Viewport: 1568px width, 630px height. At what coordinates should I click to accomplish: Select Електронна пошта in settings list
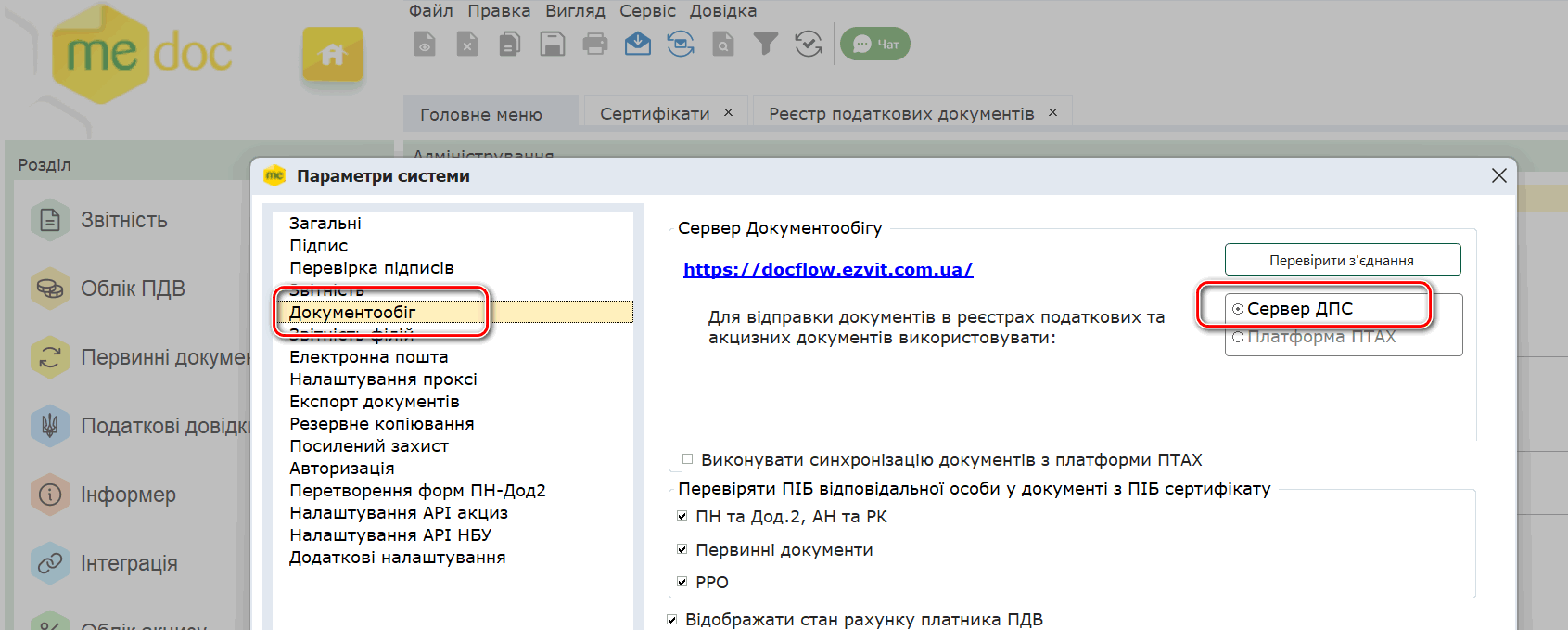pyautogui.click(x=368, y=357)
